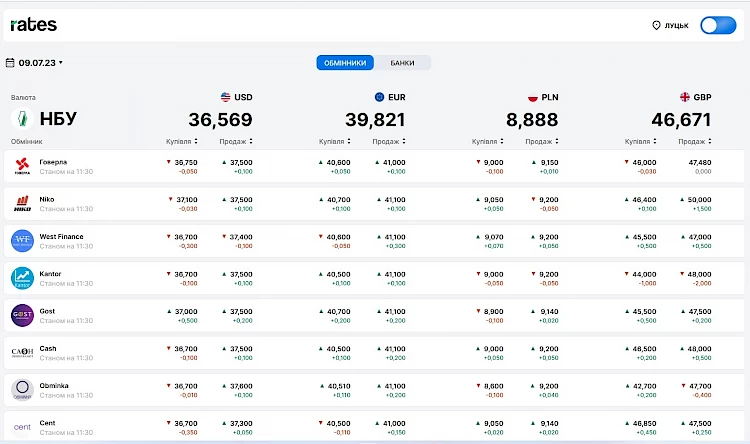Click the Niko exchanger logo
Screen dimensions: 750x444
[22, 203]
